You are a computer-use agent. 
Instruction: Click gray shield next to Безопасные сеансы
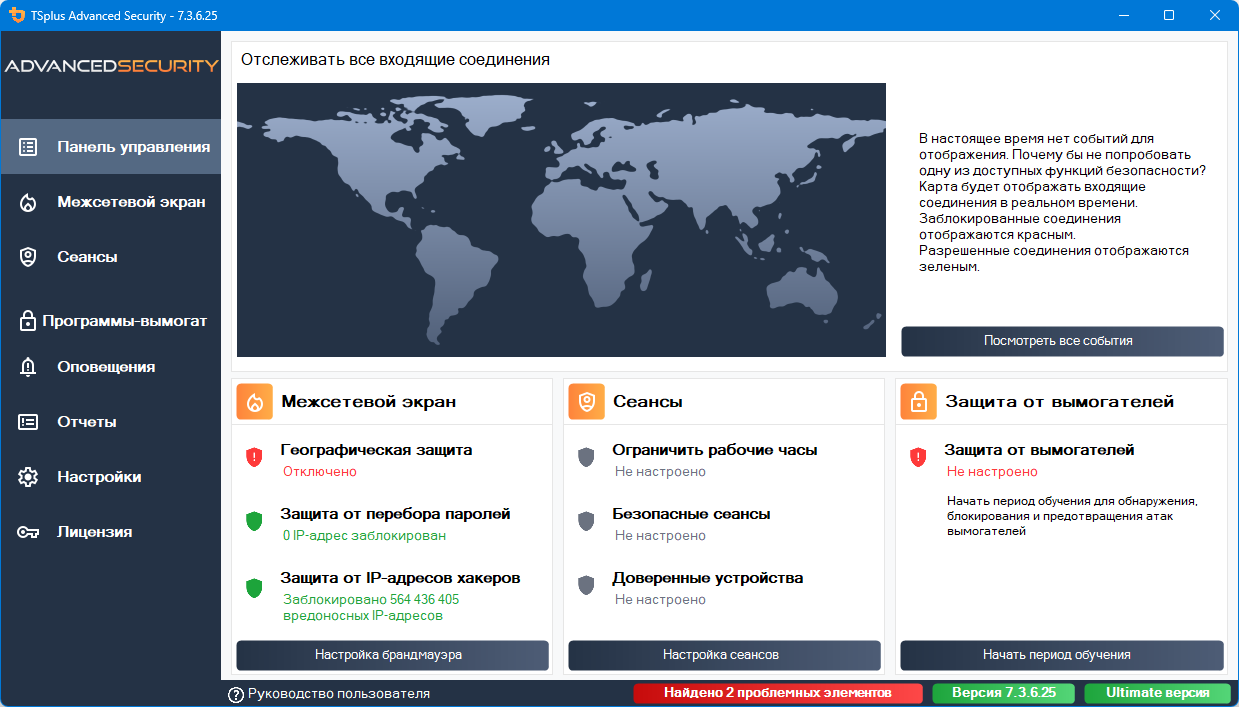(586, 521)
